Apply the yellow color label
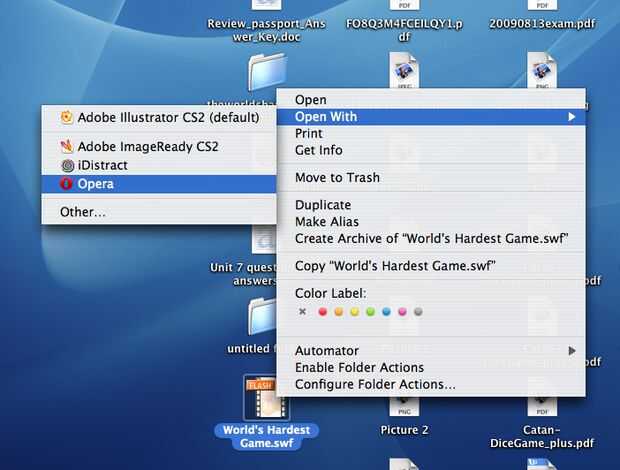The width and height of the screenshot is (620, 470). 355,312
